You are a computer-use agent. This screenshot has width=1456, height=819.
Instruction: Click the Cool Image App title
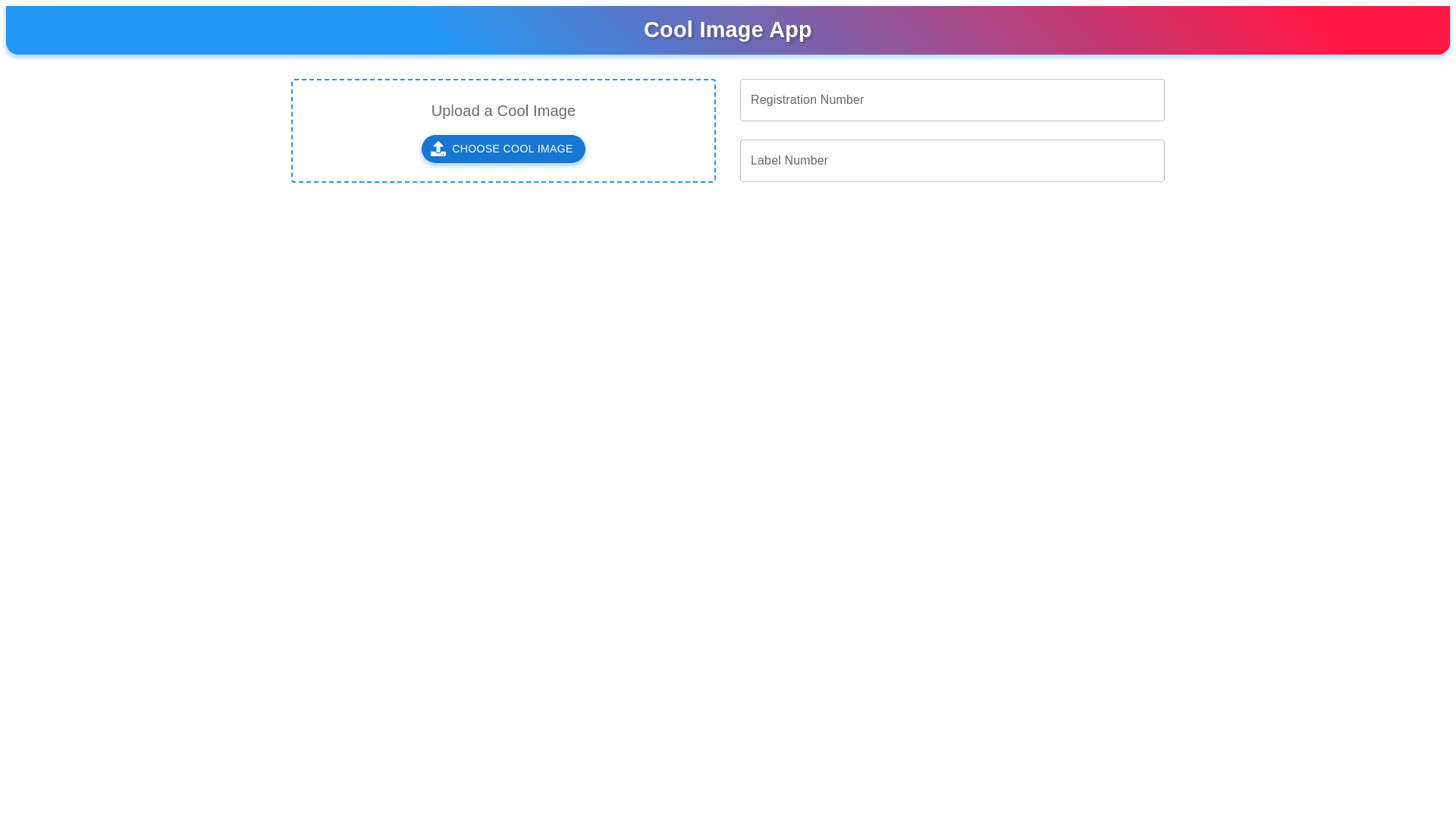pyautogui.click(x=727, y=30)
